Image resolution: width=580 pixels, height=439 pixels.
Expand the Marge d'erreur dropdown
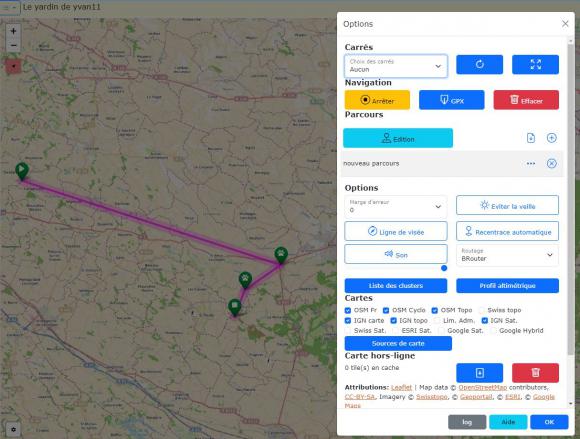[396, 206]
